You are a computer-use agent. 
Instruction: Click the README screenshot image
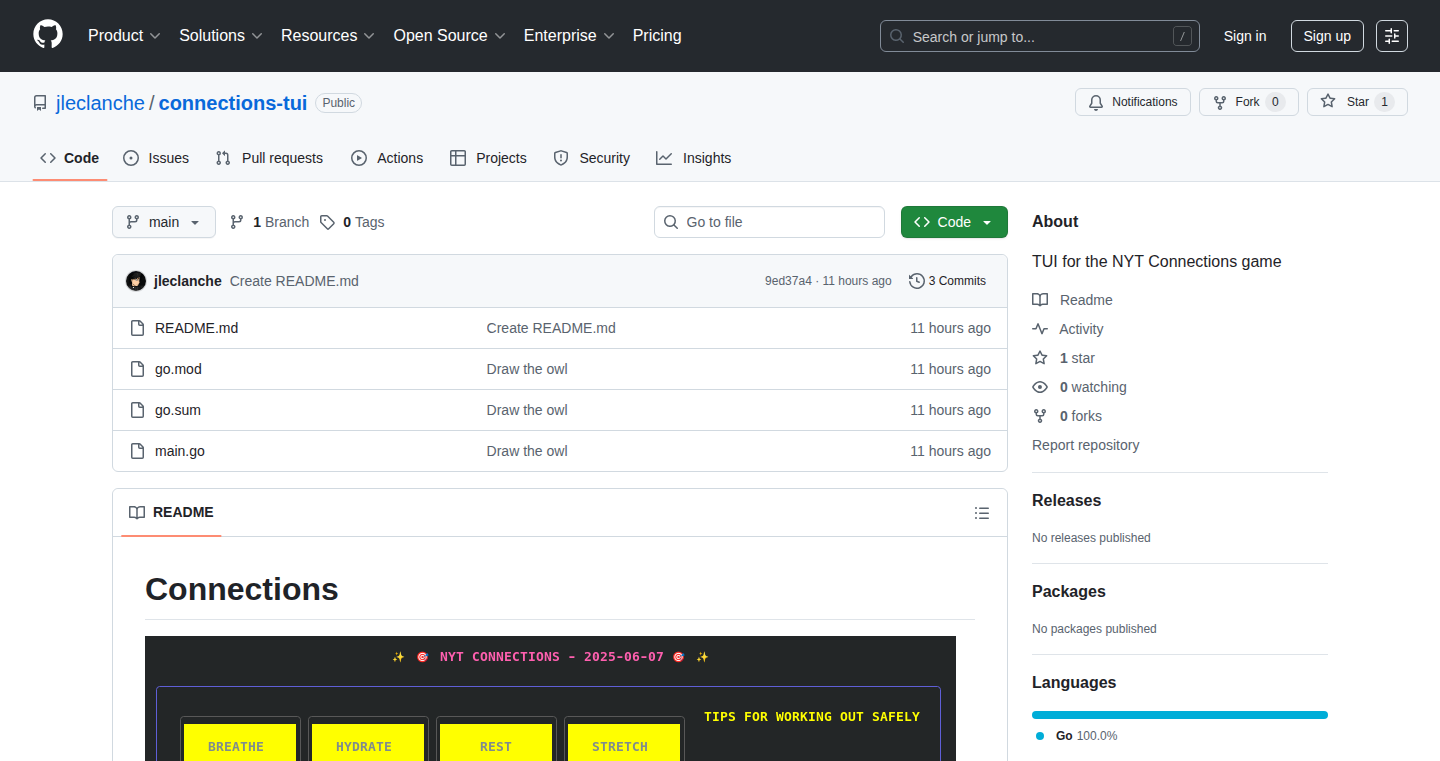(x=550, y=698)
